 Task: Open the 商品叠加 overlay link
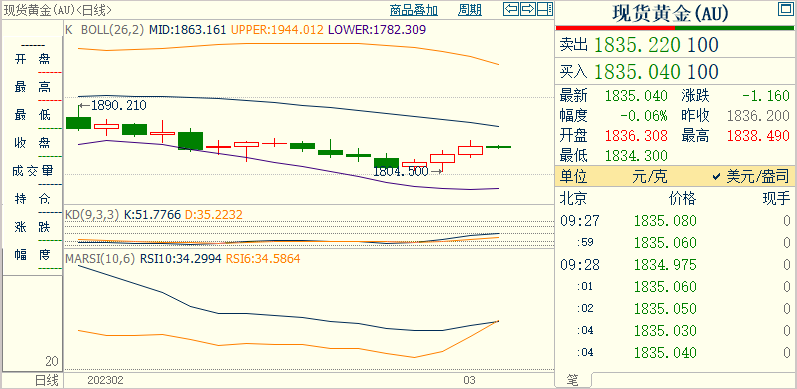point(414,10)
